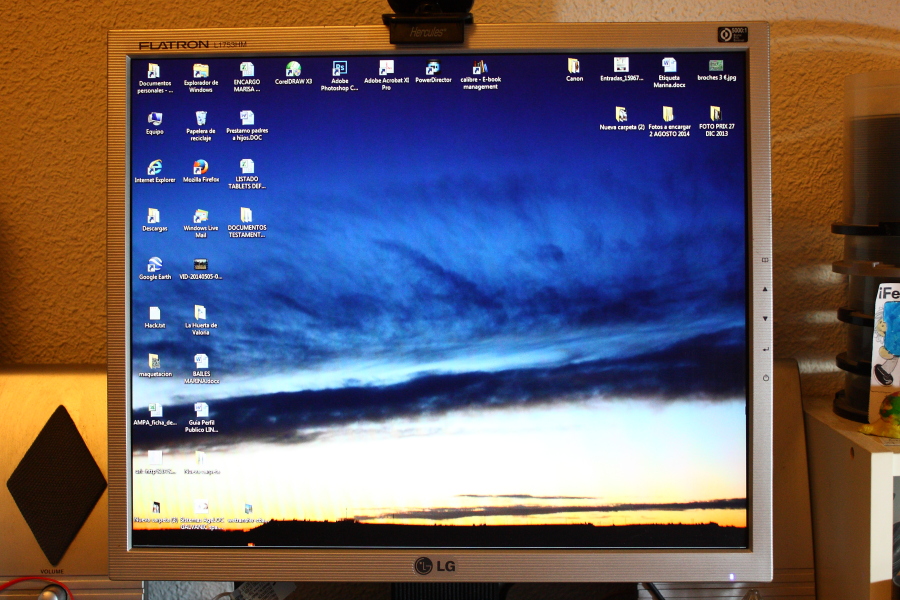The image size is (900, 600).
Task: Select the maquetacion folder icon
Action: pyautogui.click(x=155, y=365)
